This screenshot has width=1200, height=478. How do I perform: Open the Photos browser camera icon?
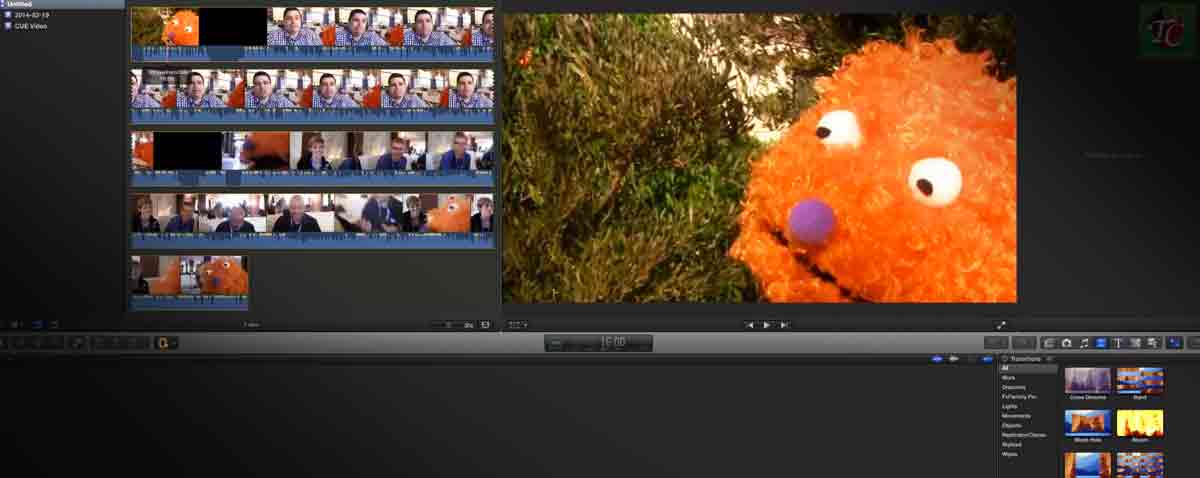tap(1066, 343)
